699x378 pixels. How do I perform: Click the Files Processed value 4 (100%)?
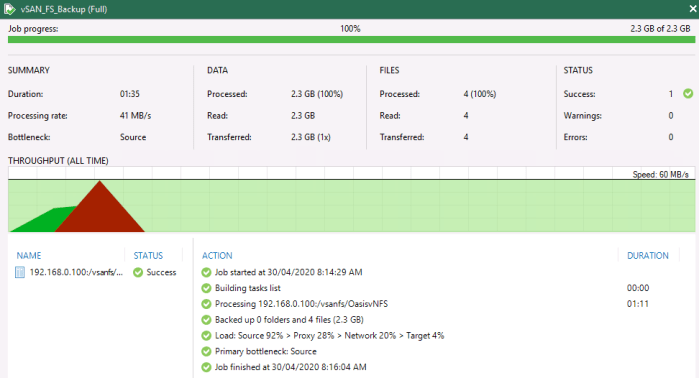480,94
